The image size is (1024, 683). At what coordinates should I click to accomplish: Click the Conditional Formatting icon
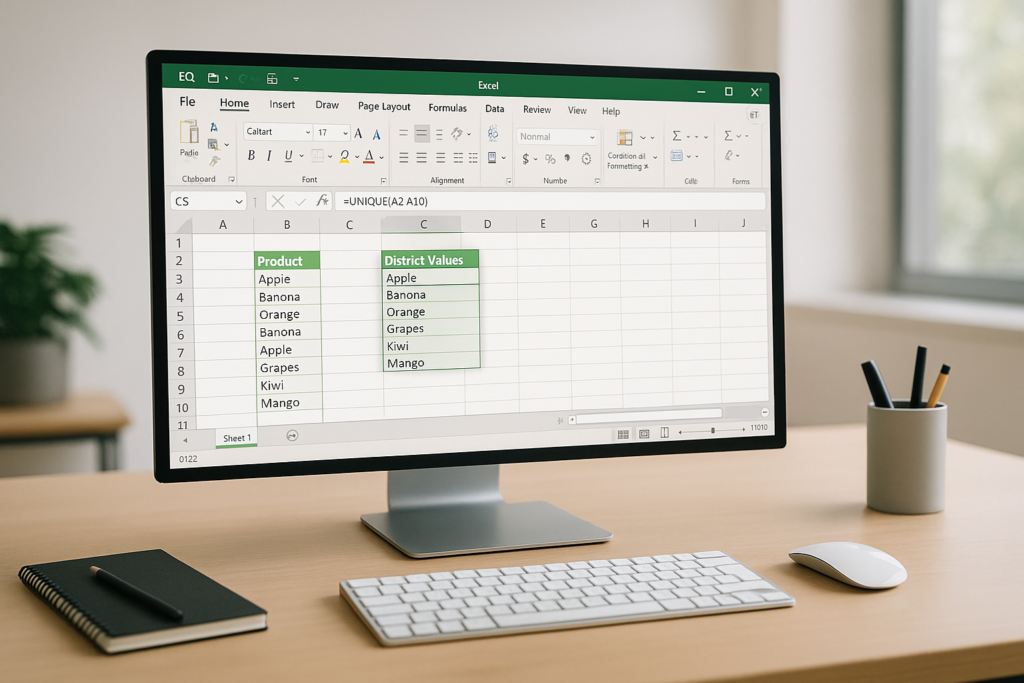(x=625, y=138)
